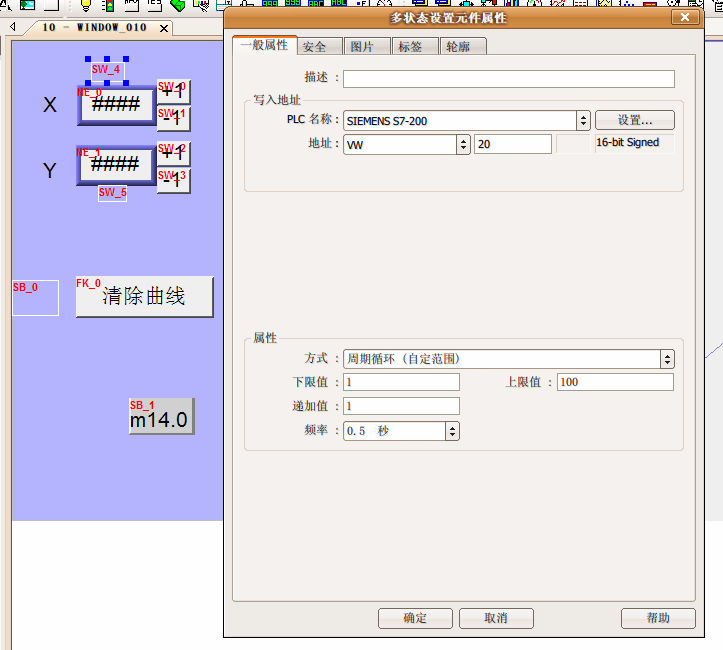723x650 pixels.
Task: Click the tab scroll left arrow
Action: [13, 27]
